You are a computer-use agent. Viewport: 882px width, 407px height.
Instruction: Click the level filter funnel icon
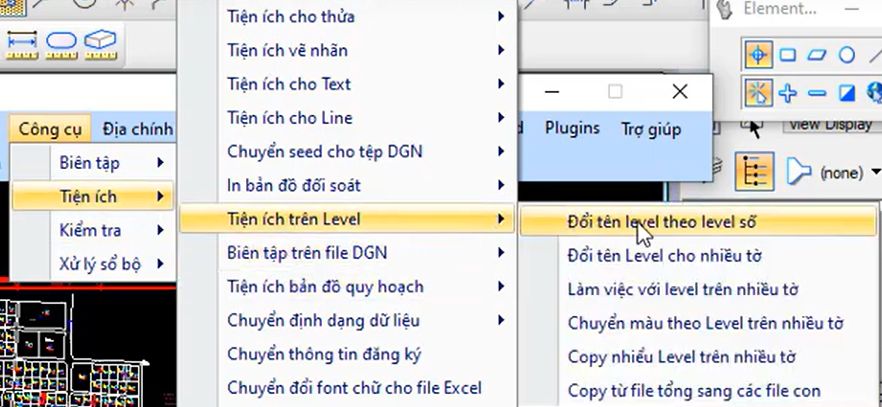(x=798, y=171)
